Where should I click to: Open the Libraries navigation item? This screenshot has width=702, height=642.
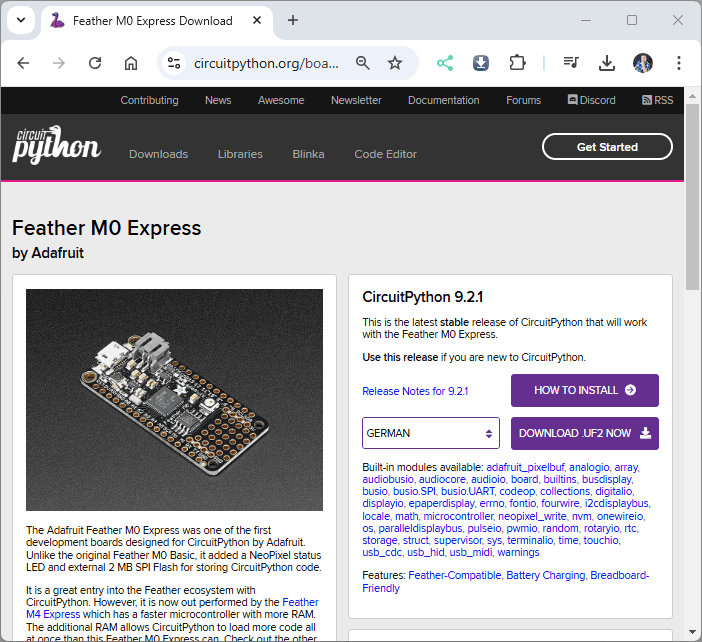240,154
